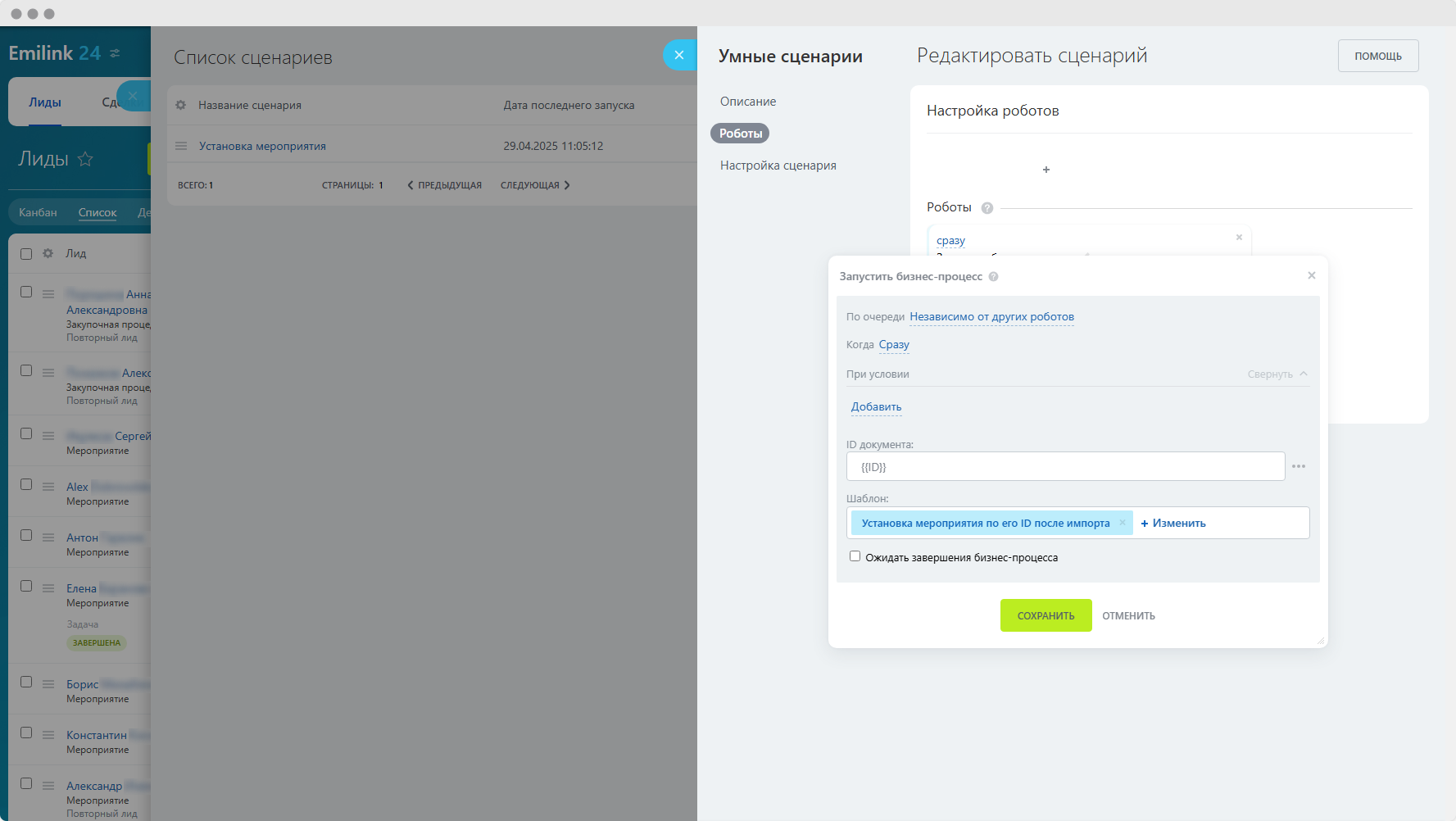
Task: Close the side panel with blue X button
Action: [678, 55]
